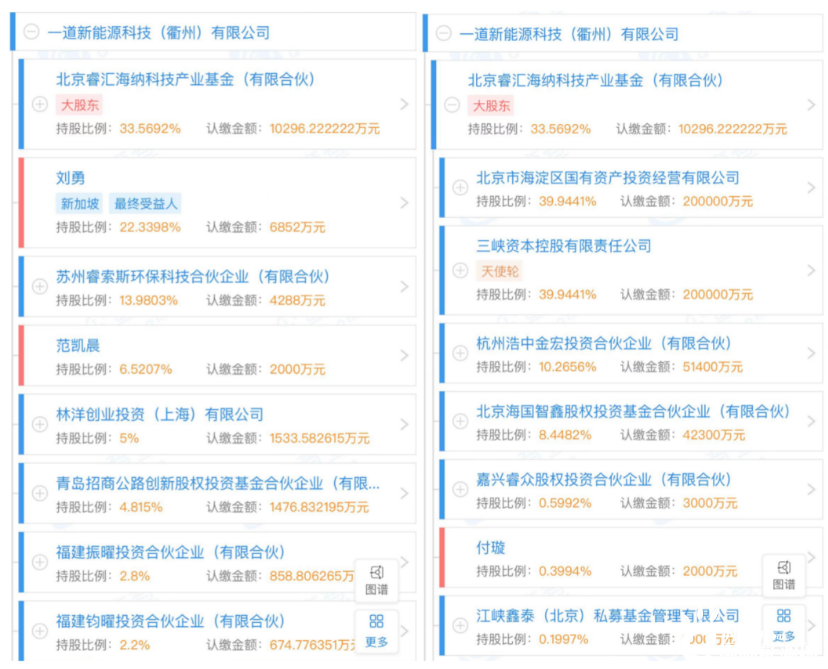Click the 新加坡 tag on 刘勇's card
This screenshot has height=669, width=828.
pyautogui.click(x=80, y=203)
